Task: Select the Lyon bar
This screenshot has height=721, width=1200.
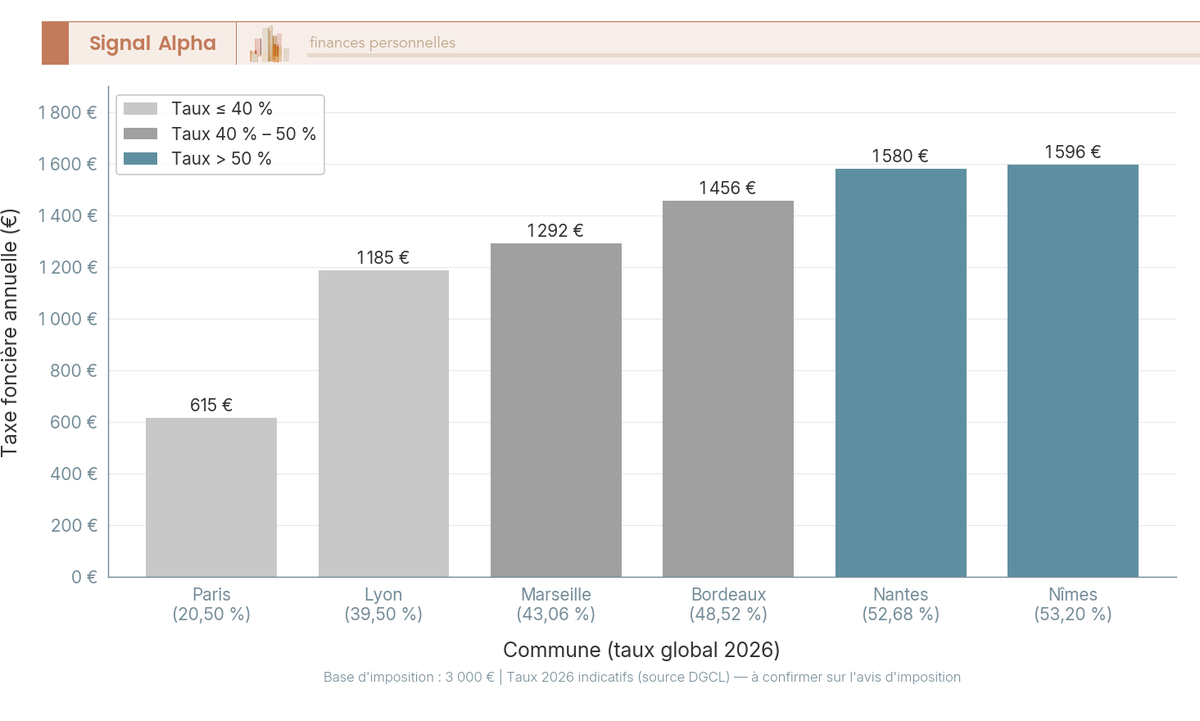Action: pos(384,424)
